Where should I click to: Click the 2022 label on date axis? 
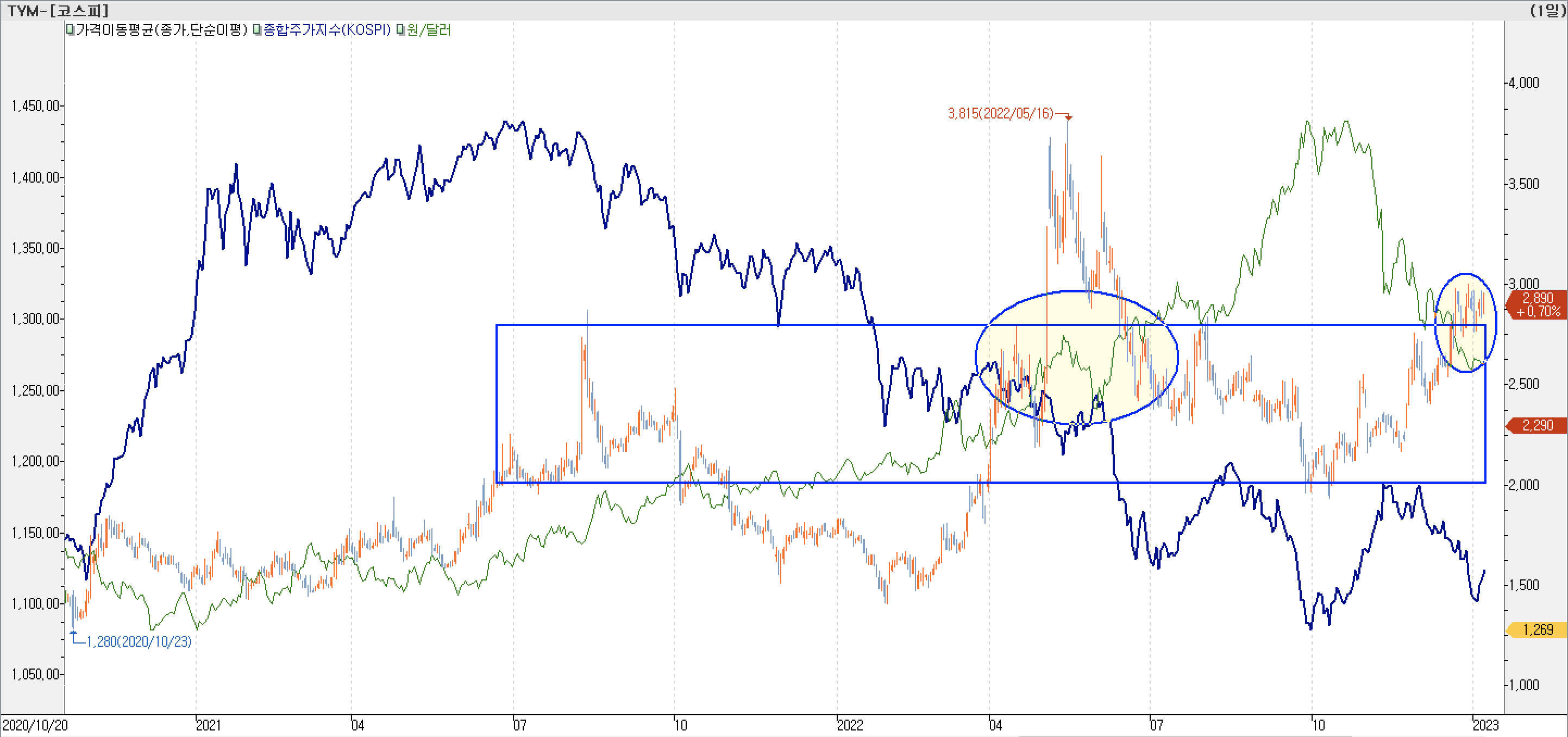pos(849,725)
